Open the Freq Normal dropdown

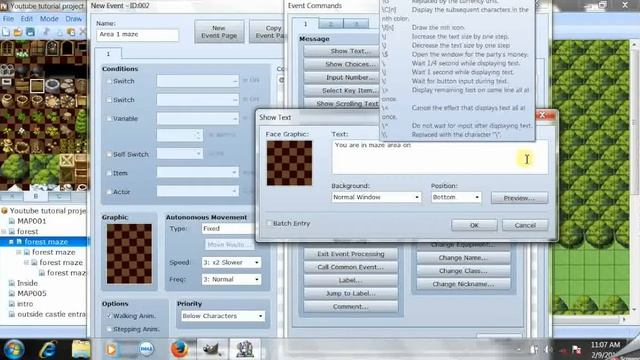point(231,280)
